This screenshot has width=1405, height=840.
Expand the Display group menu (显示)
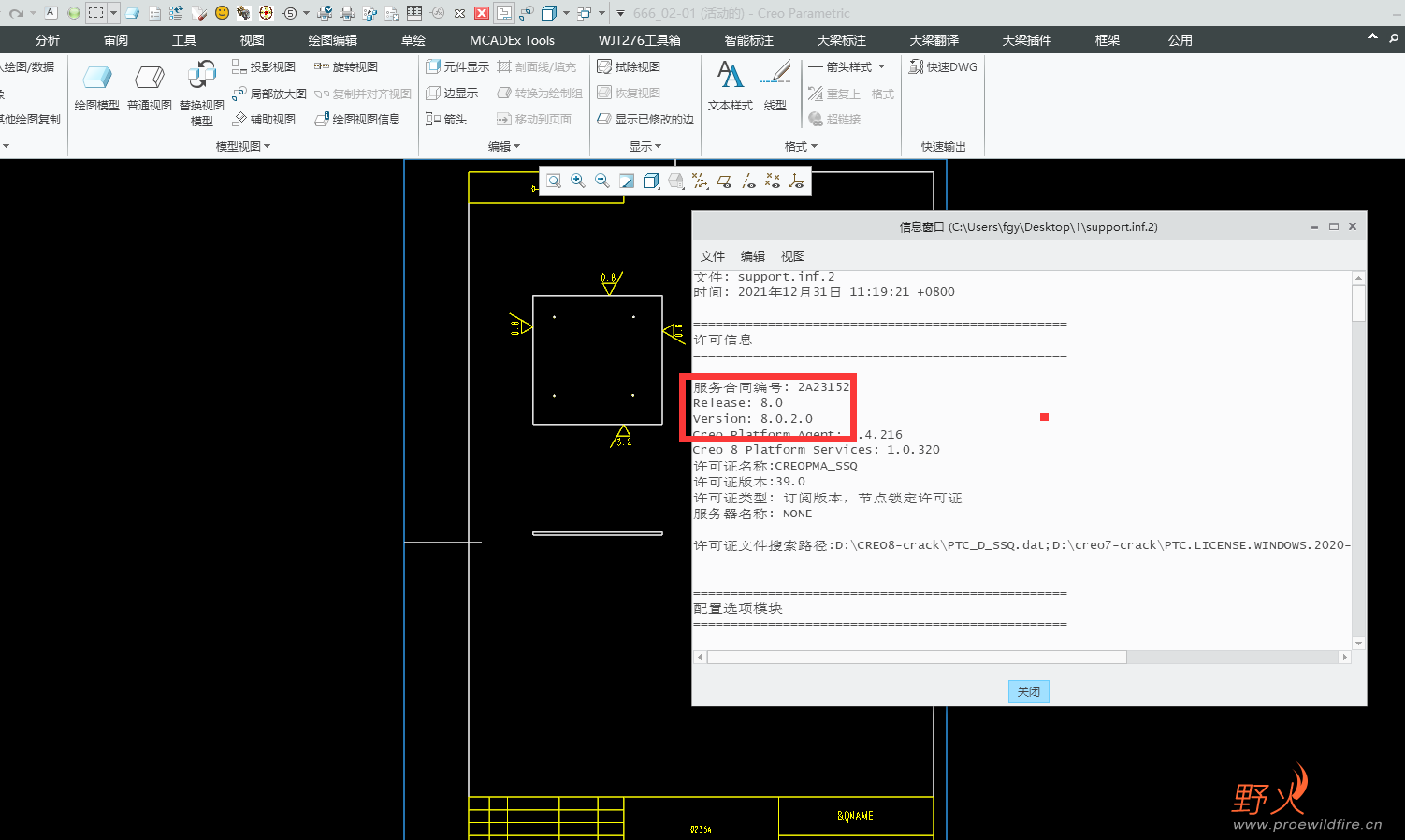(645, 146)
